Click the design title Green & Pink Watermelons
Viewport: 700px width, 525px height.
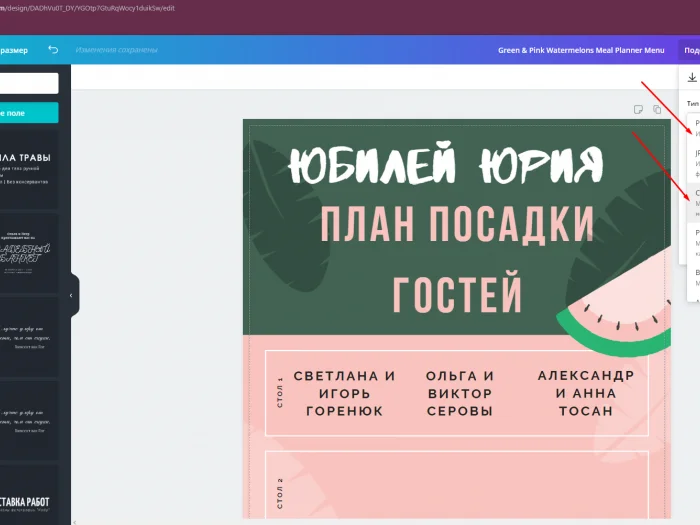click(x=580, y=50)
